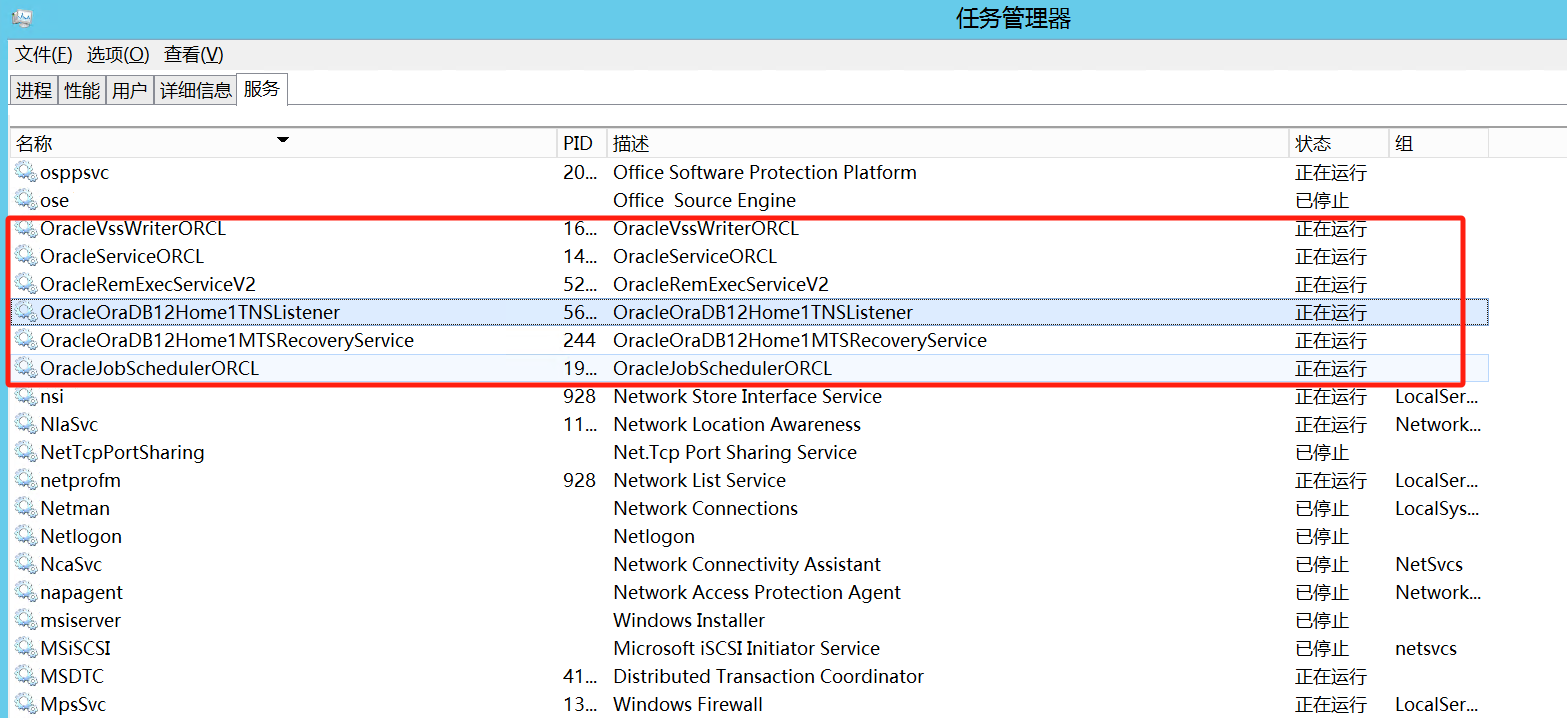Image resolution: width=1567 pixels, height=718 pixels.
Task: Sort by the PID column header
Action: (x=581, y=144)
